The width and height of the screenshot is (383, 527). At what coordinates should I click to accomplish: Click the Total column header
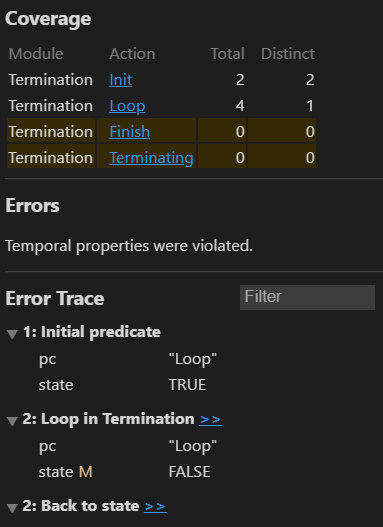click(x=227, y=54)
